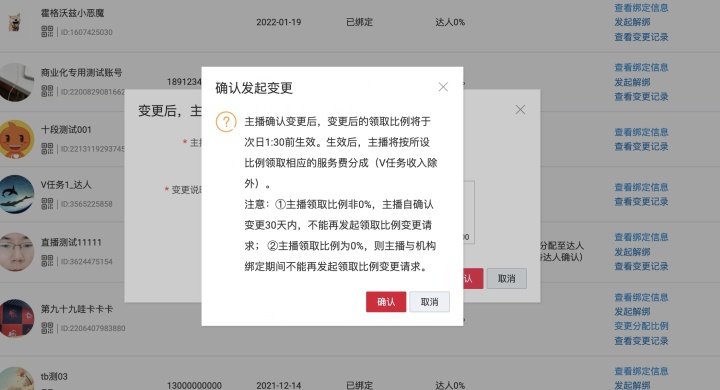View binding info for 商业化专用测试账号
720x390 pixels.
coord(641,68)
